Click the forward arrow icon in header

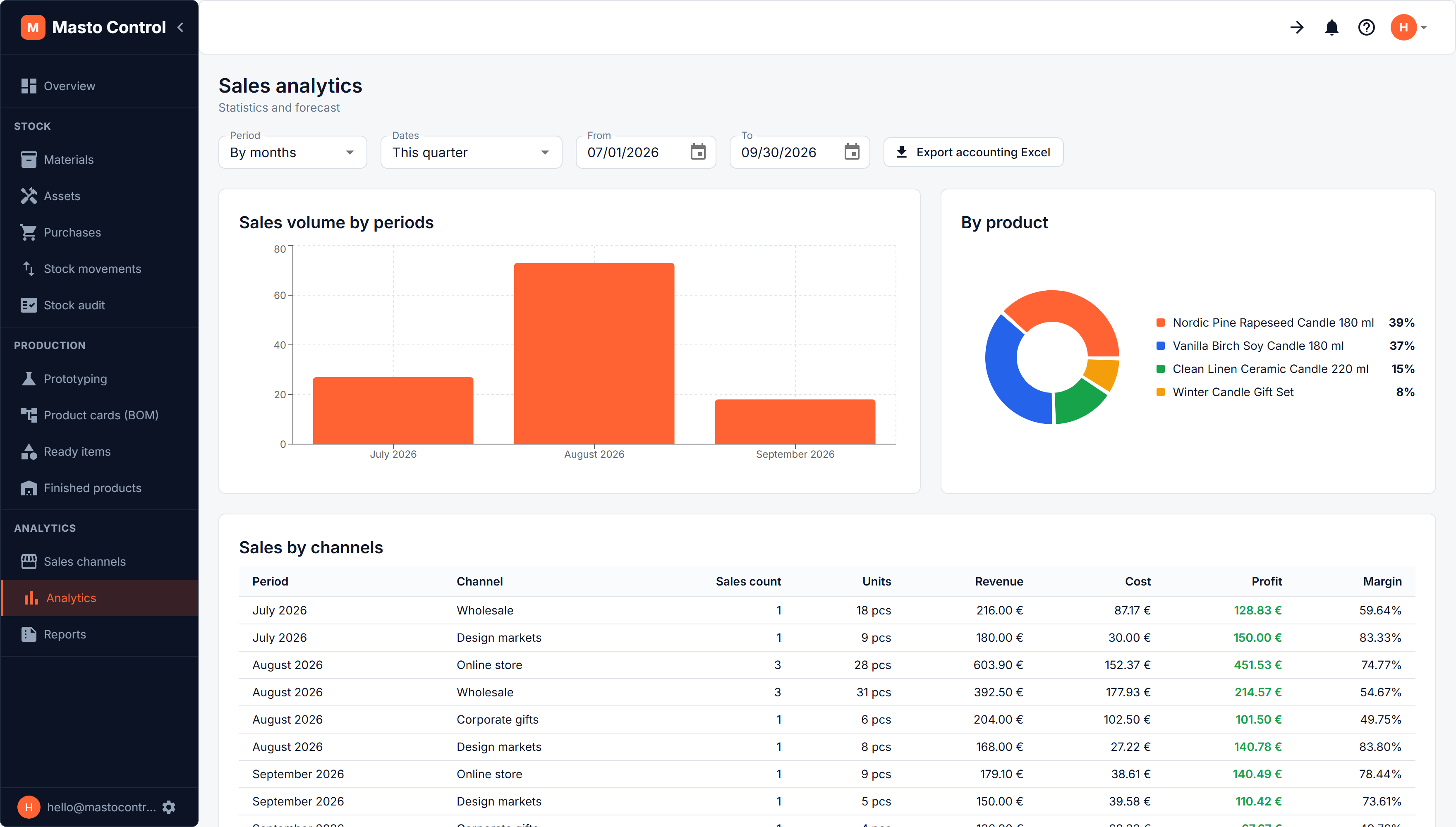[1296, 27]
